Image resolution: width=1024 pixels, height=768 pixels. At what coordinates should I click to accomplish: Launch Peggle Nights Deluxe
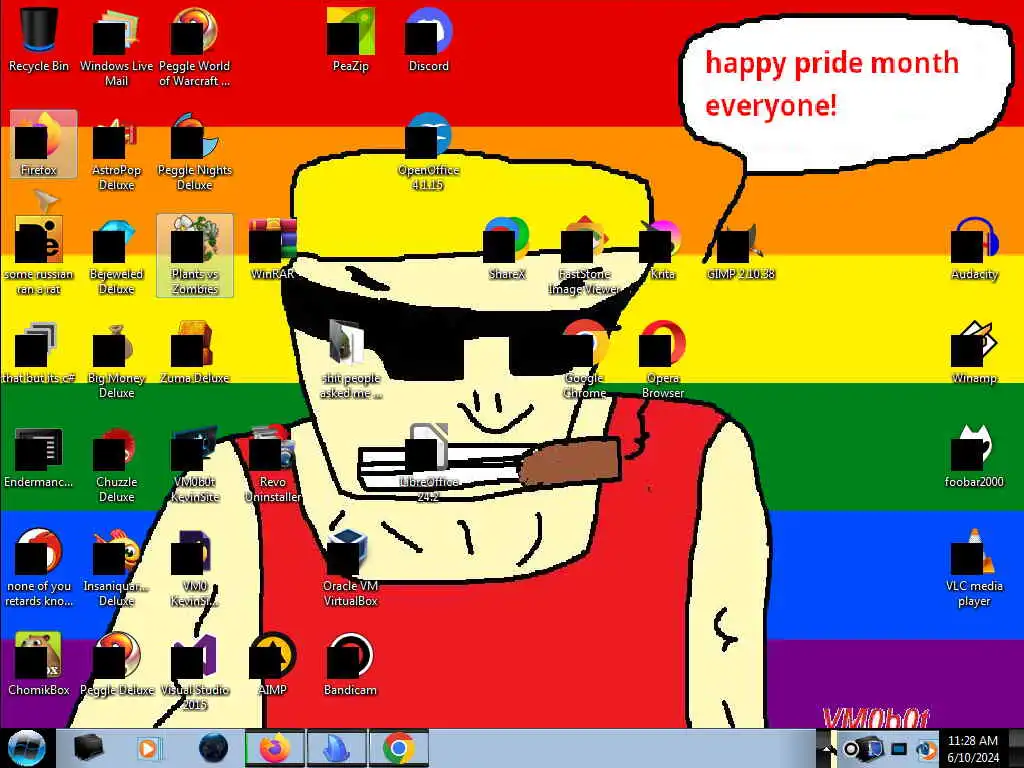195,152
